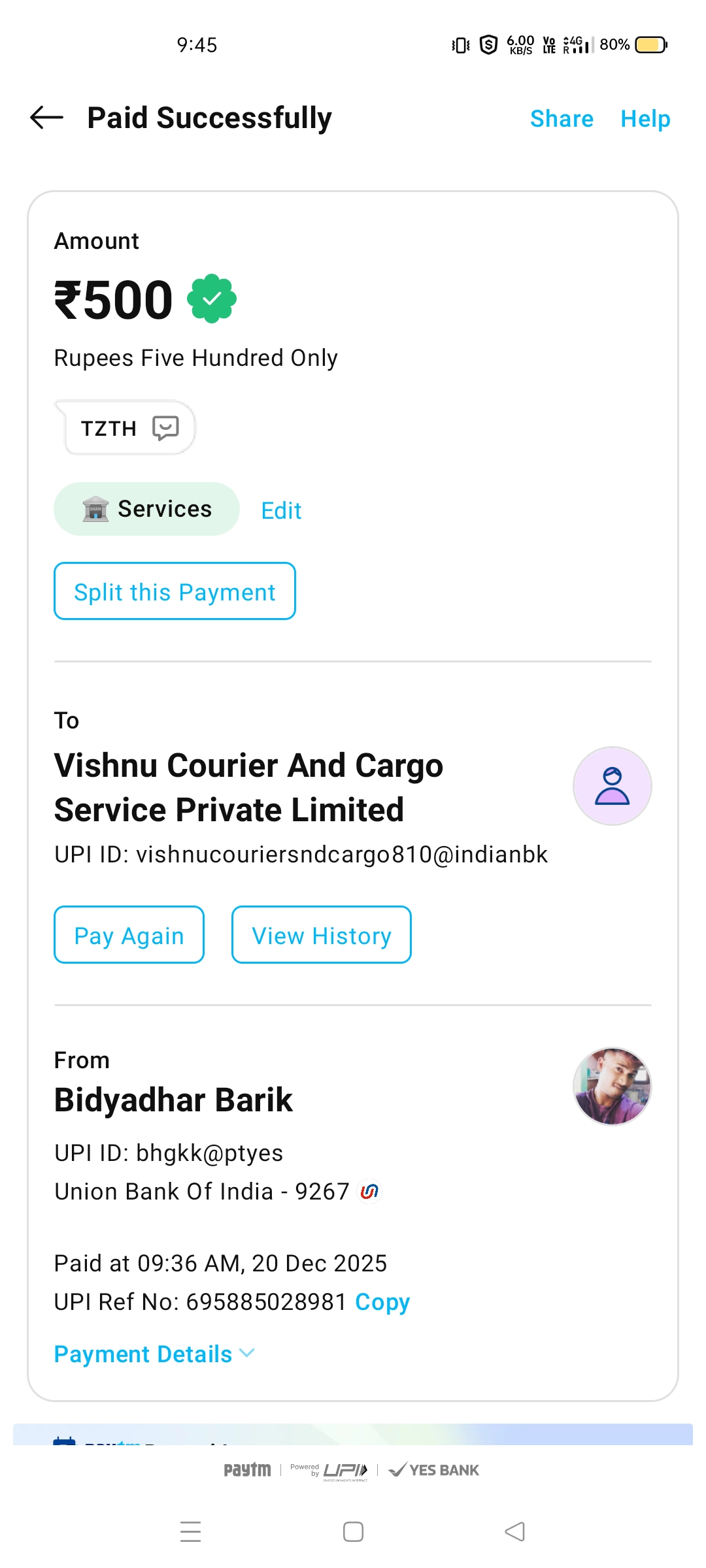Open the Android recent apps menu icon
Viewport: 706px width, 1568px height.
[190, 1531]
